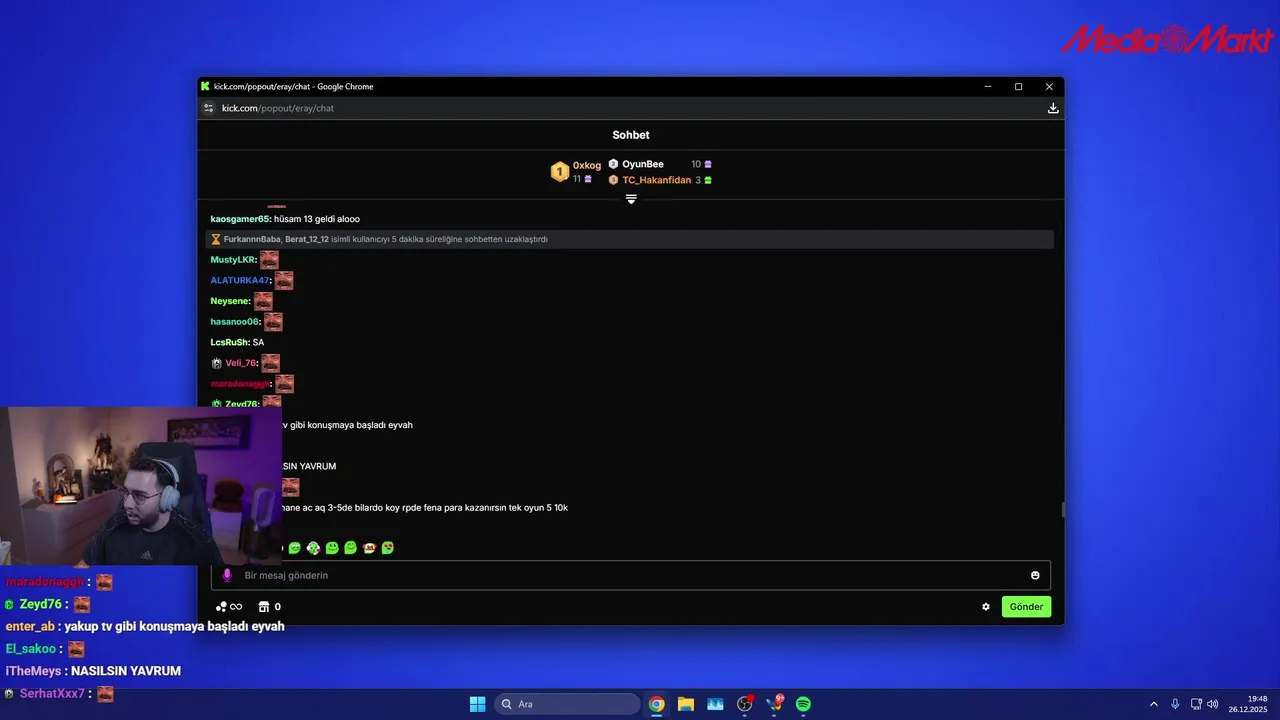
Task: Open File Explorer from the taskbar
Action: [686, 704]
